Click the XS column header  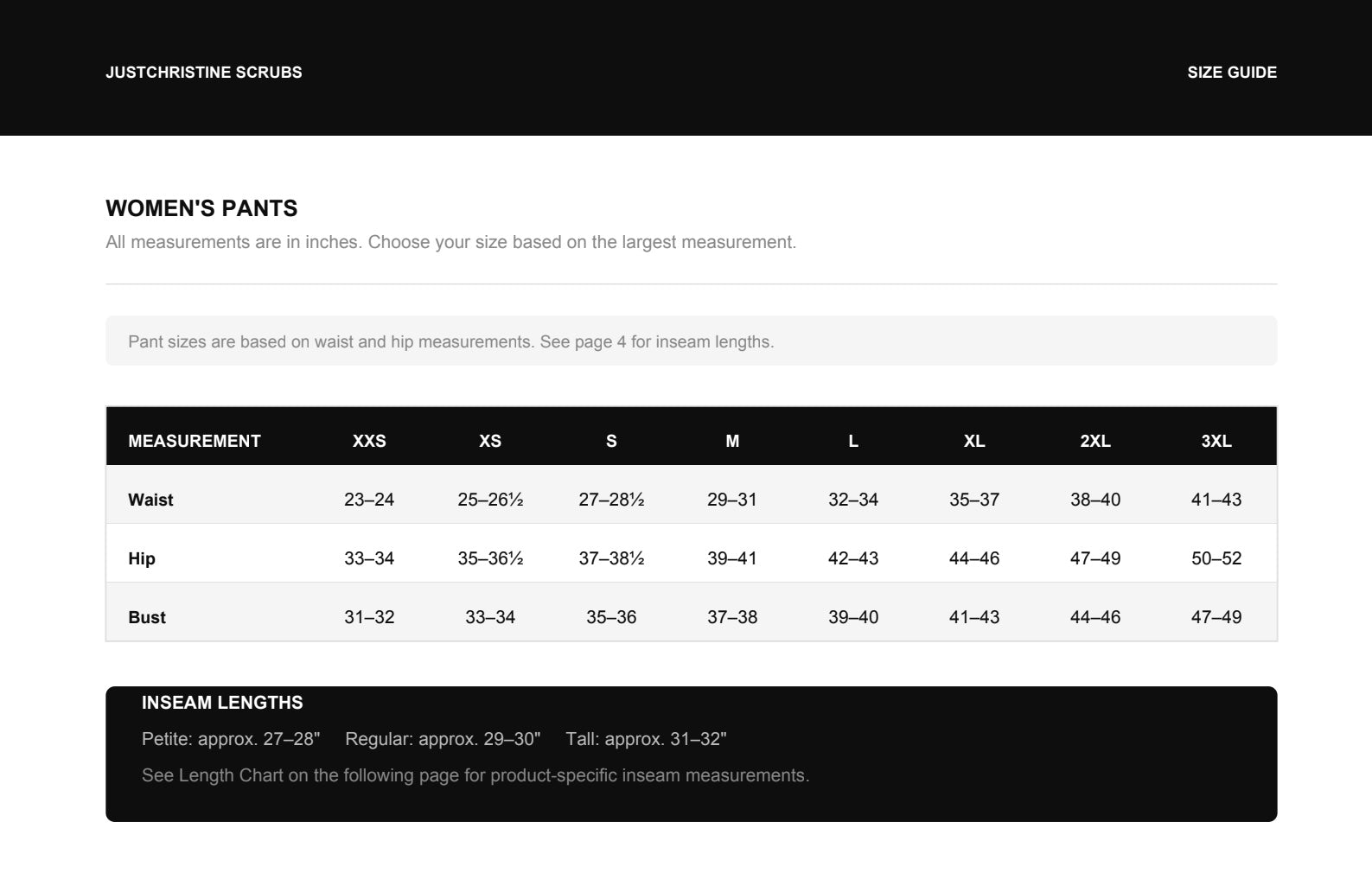pos(490,441)
